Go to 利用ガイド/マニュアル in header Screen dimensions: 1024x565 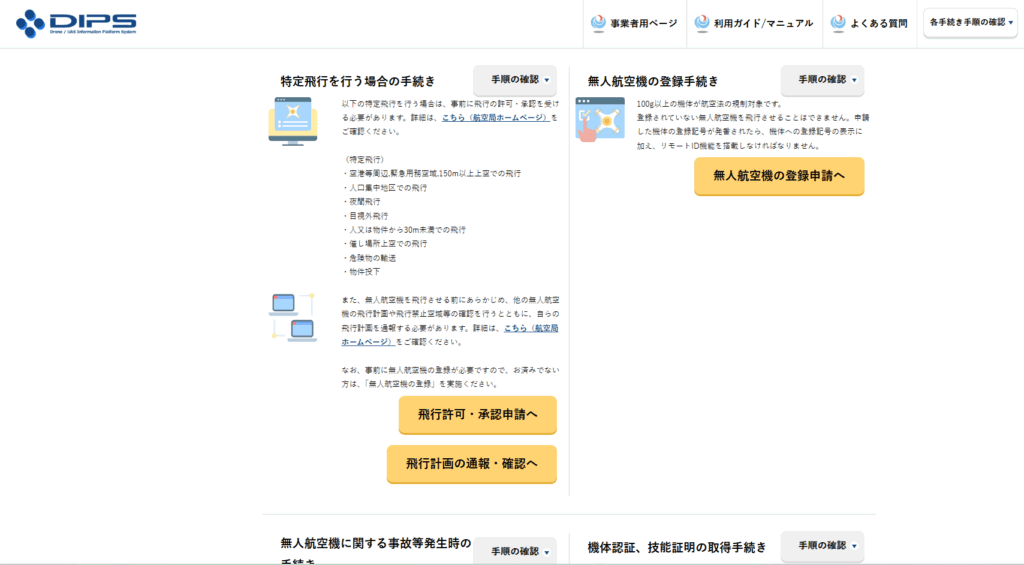click(763, 23)
